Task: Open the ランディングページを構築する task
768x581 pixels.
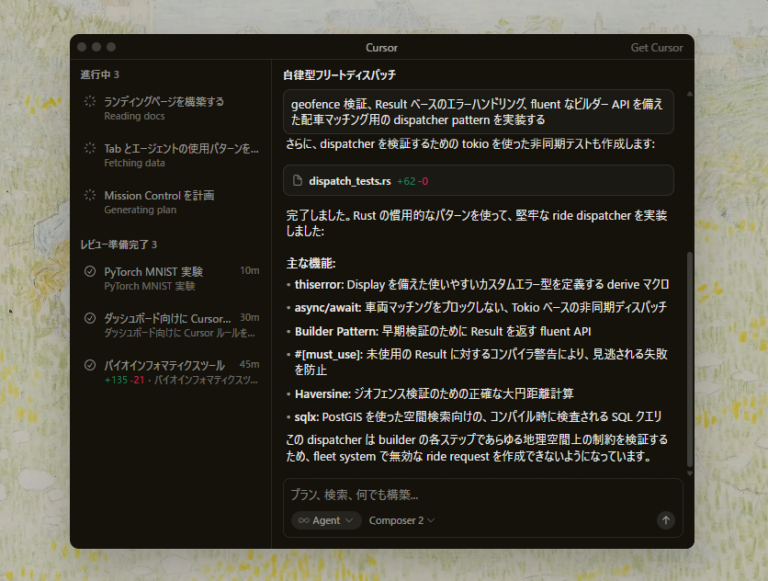Action: point(171,108)
